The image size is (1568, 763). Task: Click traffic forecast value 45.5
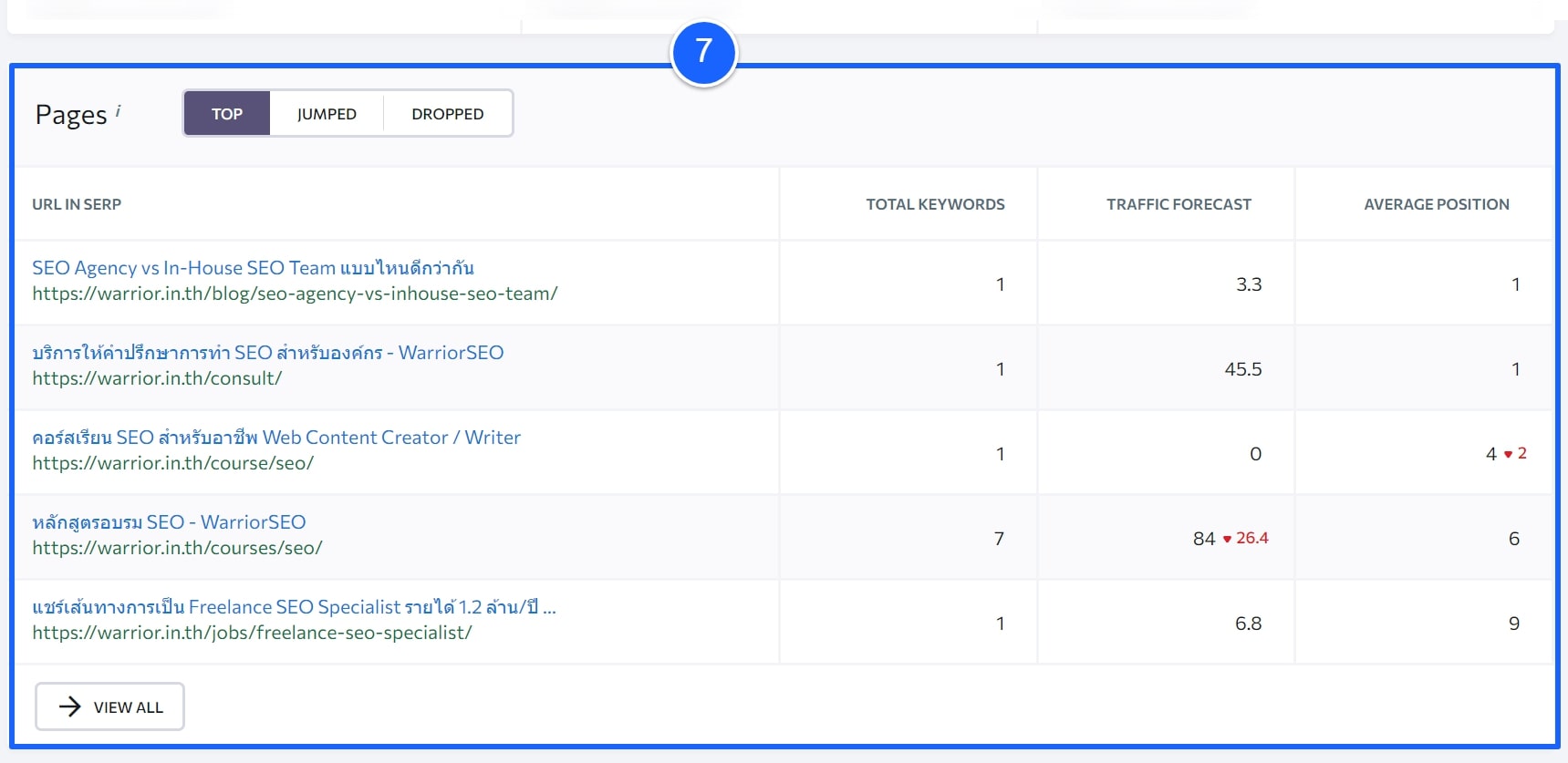1243,369
